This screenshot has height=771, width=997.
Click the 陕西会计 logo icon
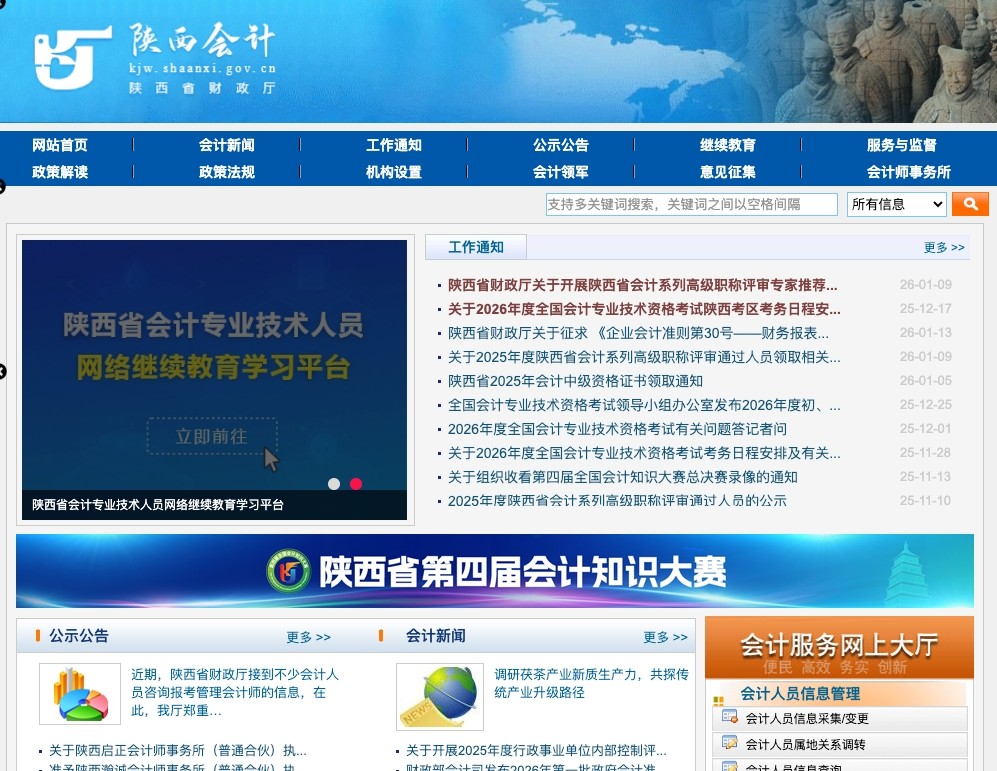(70, 55)
